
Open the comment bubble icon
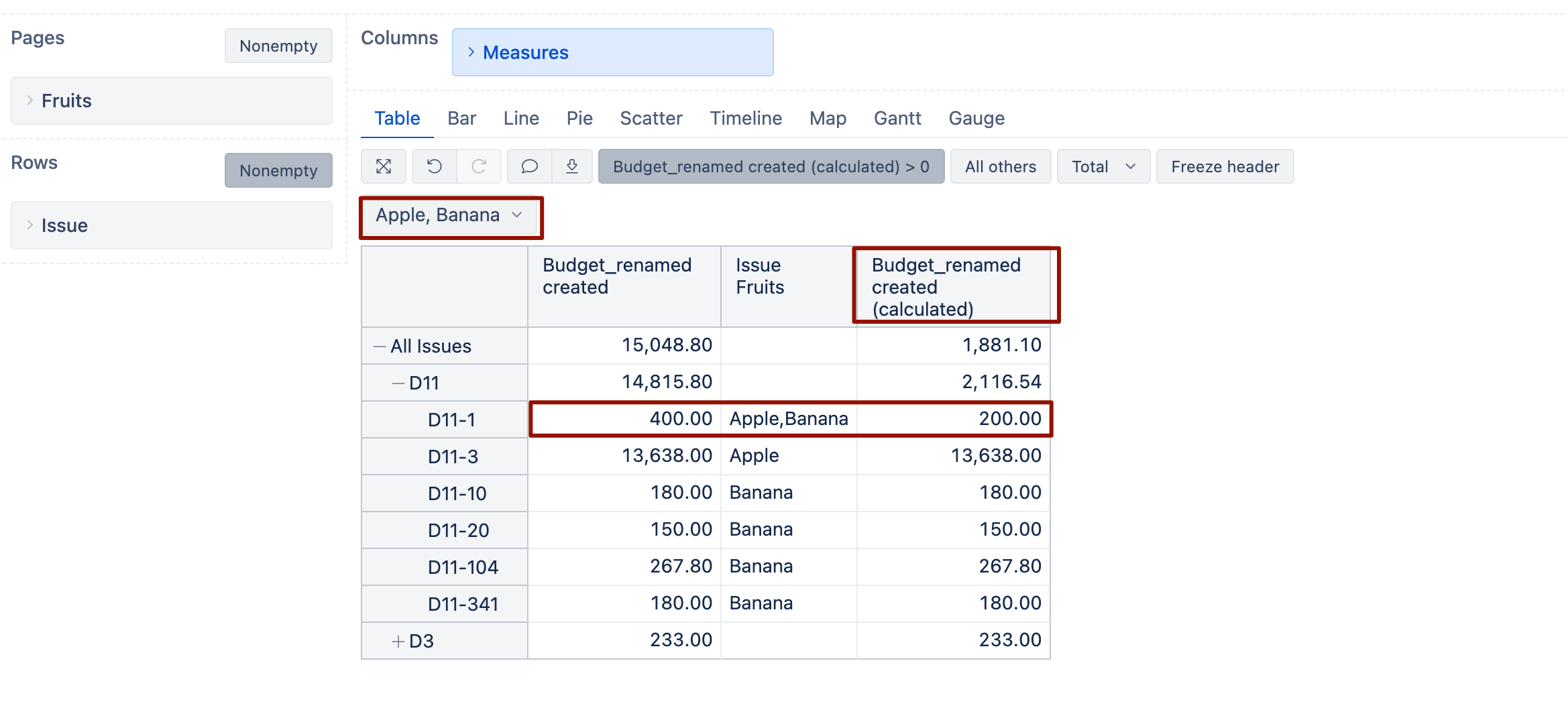click(x=530, y=166)
